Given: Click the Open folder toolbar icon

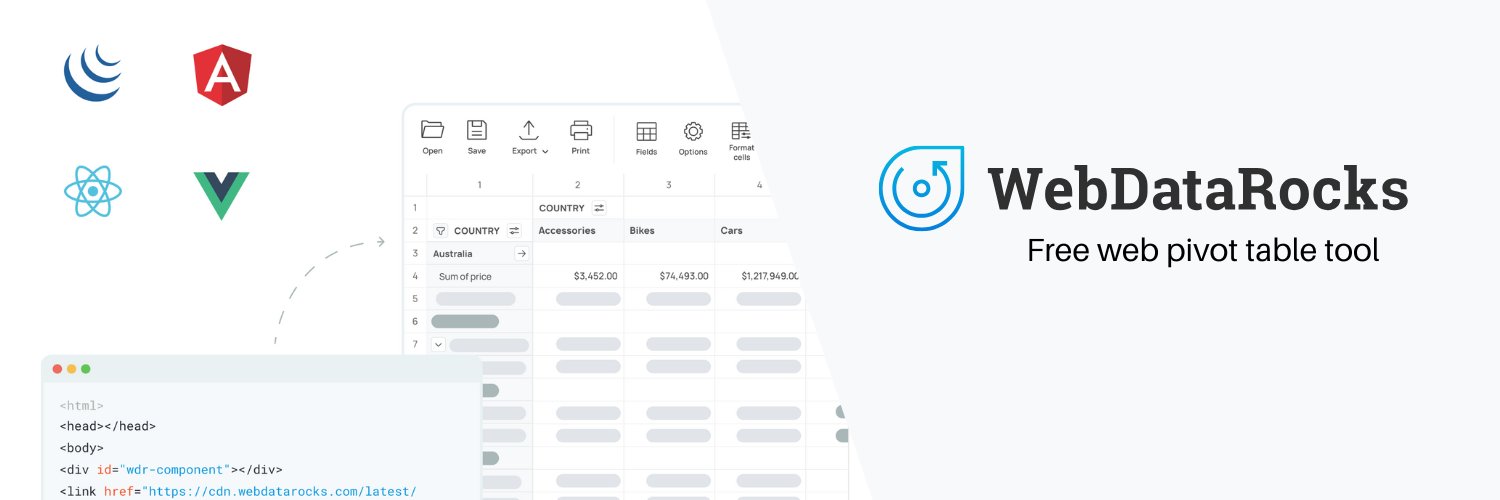Looking at the screenshot, I should (x=432, y=129).
